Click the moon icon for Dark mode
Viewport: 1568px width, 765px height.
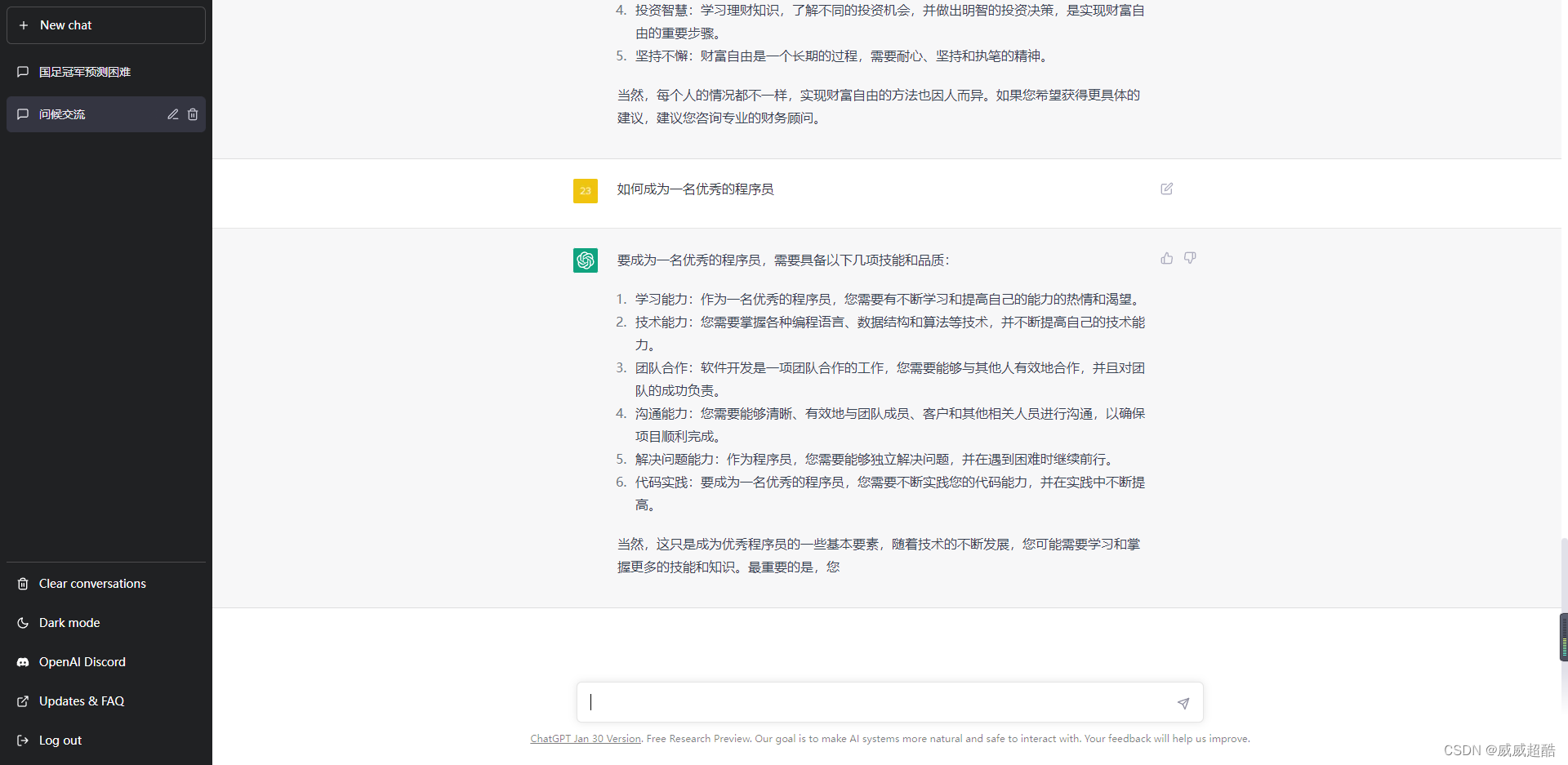point(23,623)
